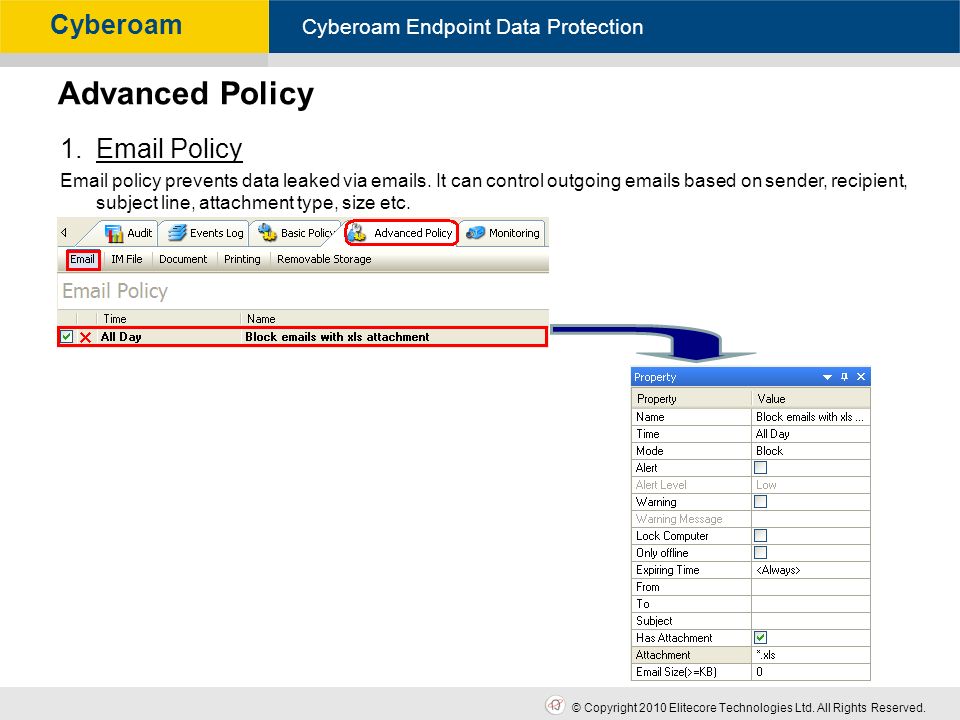Select the 'Attachment' property label
The height and width of the screenshot is (720, 960).
pyautogui.click(x=663, y=655)
